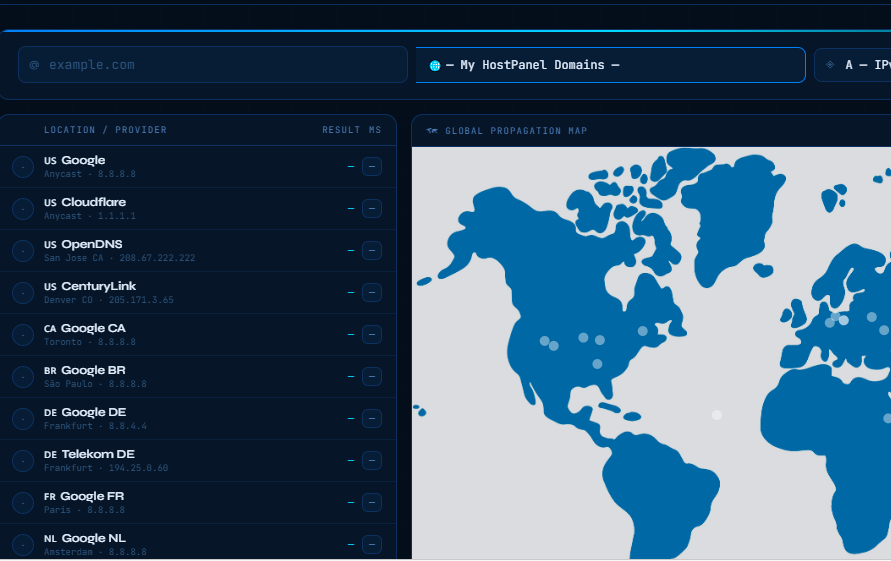Select the US CenturyLink provider name

90,286
